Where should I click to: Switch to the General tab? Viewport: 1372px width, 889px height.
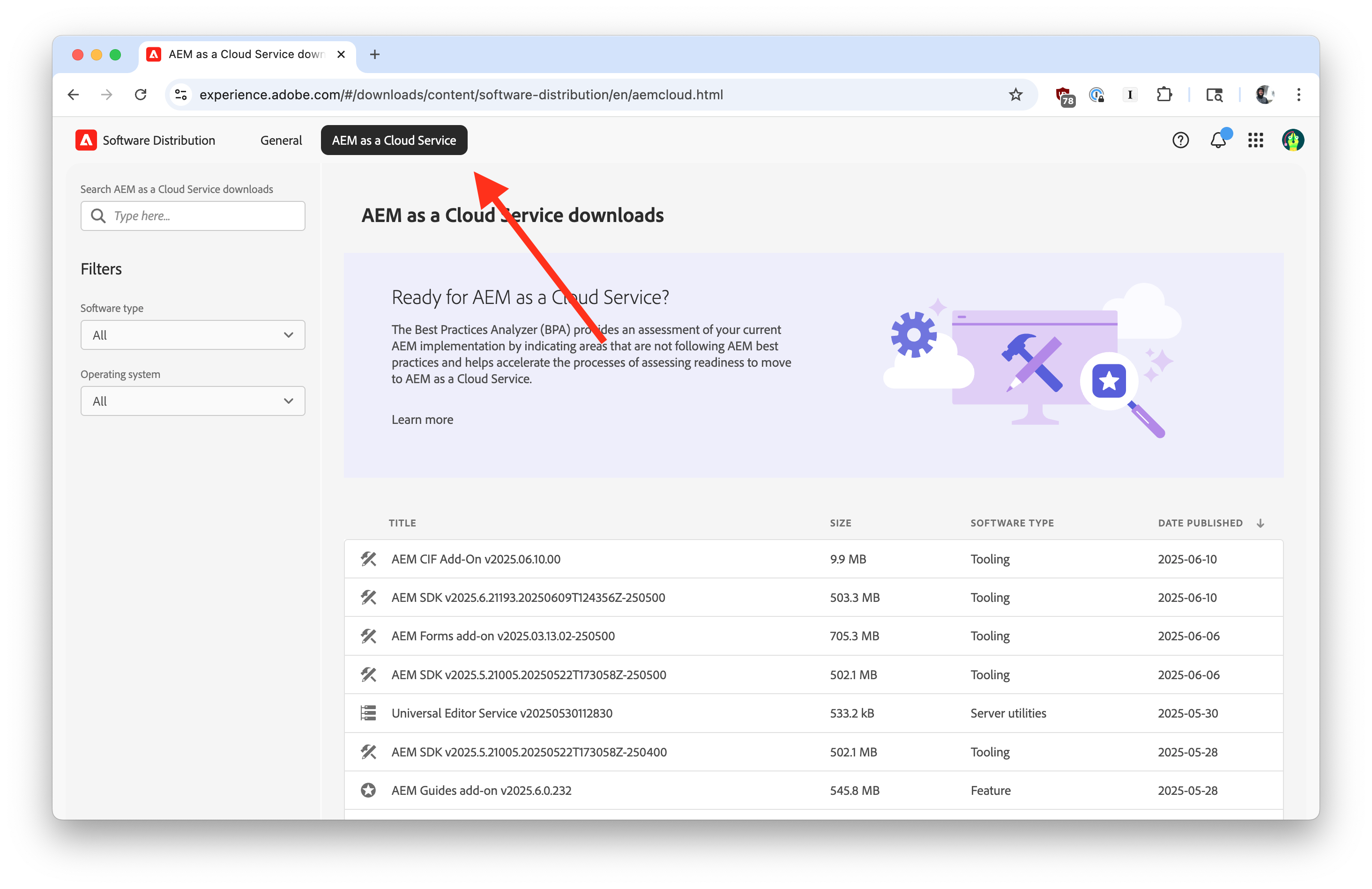tap(281, 140)
